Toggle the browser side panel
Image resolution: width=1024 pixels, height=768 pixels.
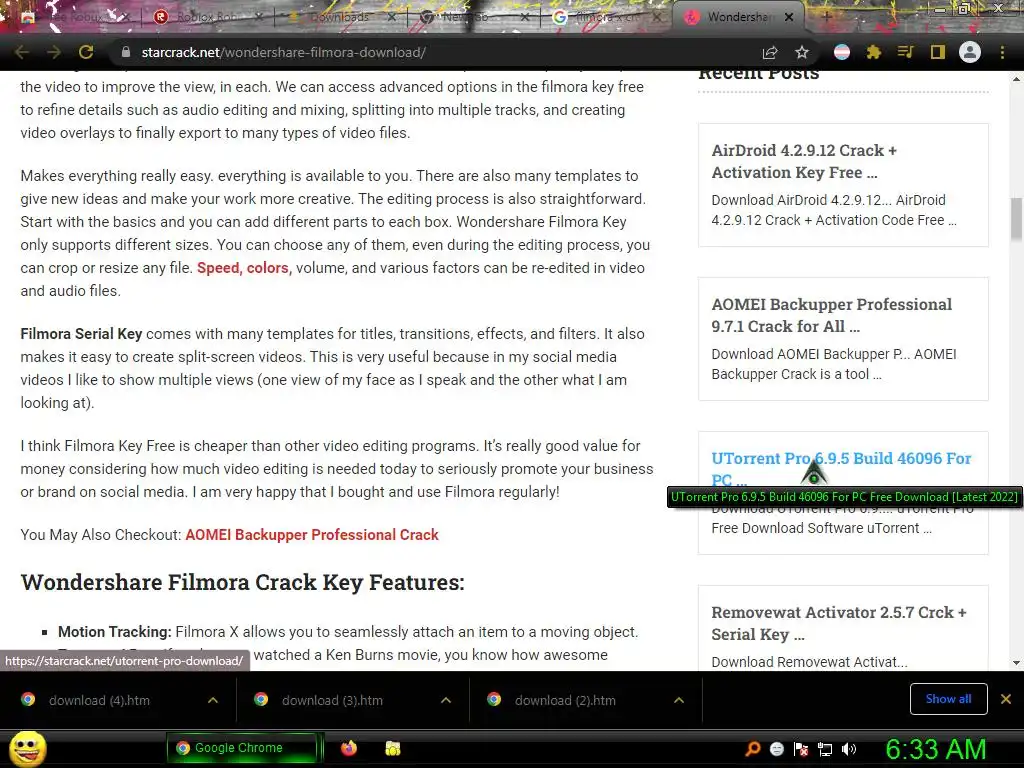click(938, 52)
